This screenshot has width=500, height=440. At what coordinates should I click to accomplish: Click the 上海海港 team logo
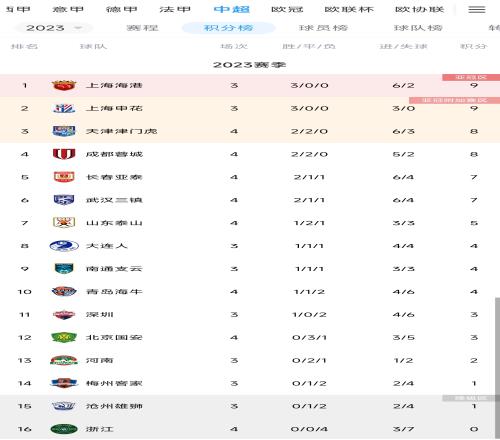click(64, 85)
